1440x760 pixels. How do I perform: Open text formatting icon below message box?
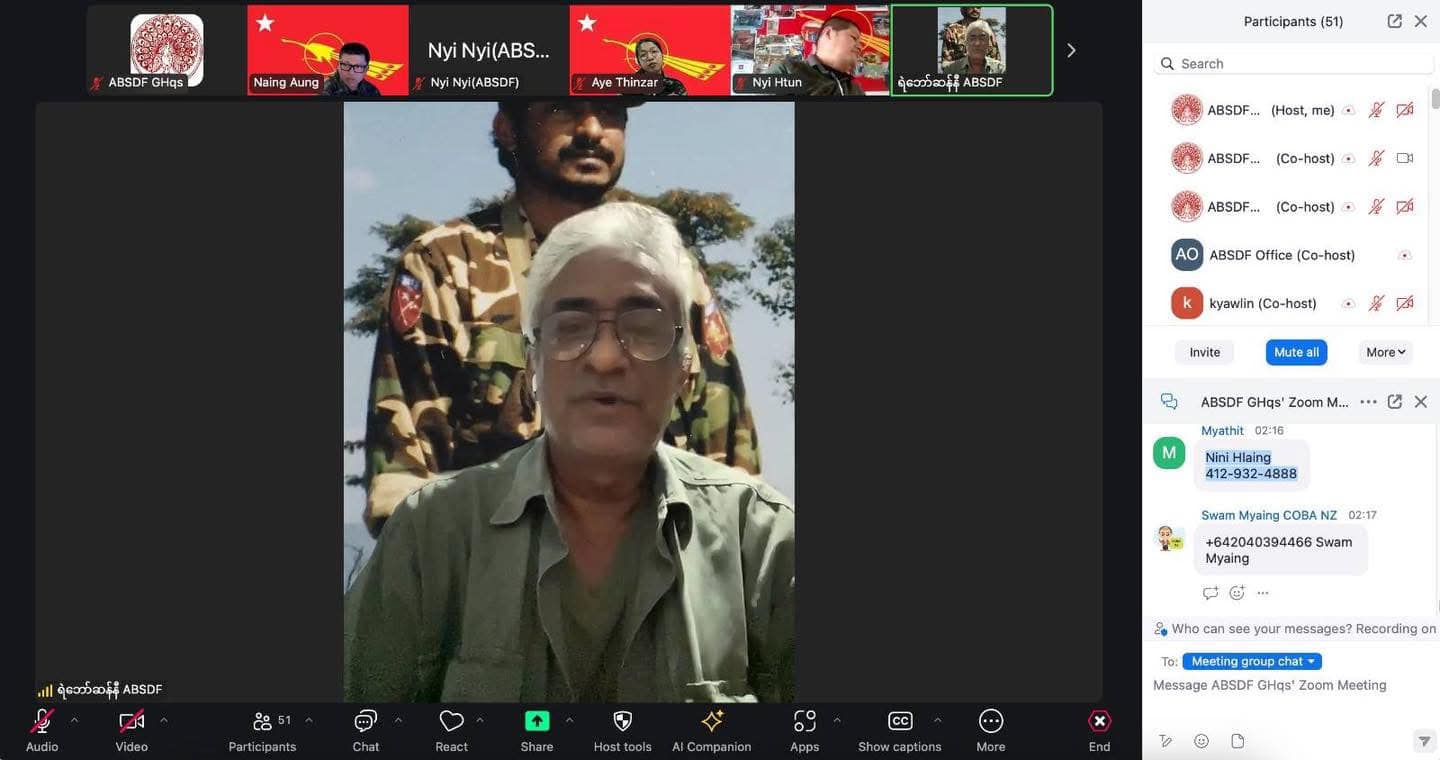tap(1166, 741)
